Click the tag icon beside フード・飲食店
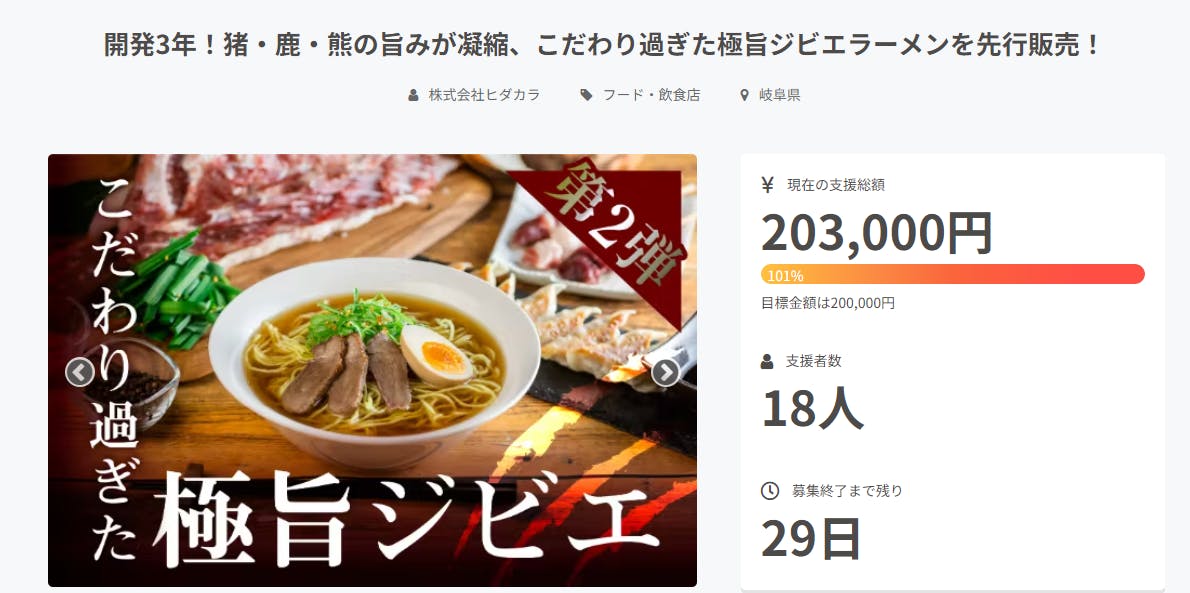This screenshot has height=593, width=1190. (586, 95)
